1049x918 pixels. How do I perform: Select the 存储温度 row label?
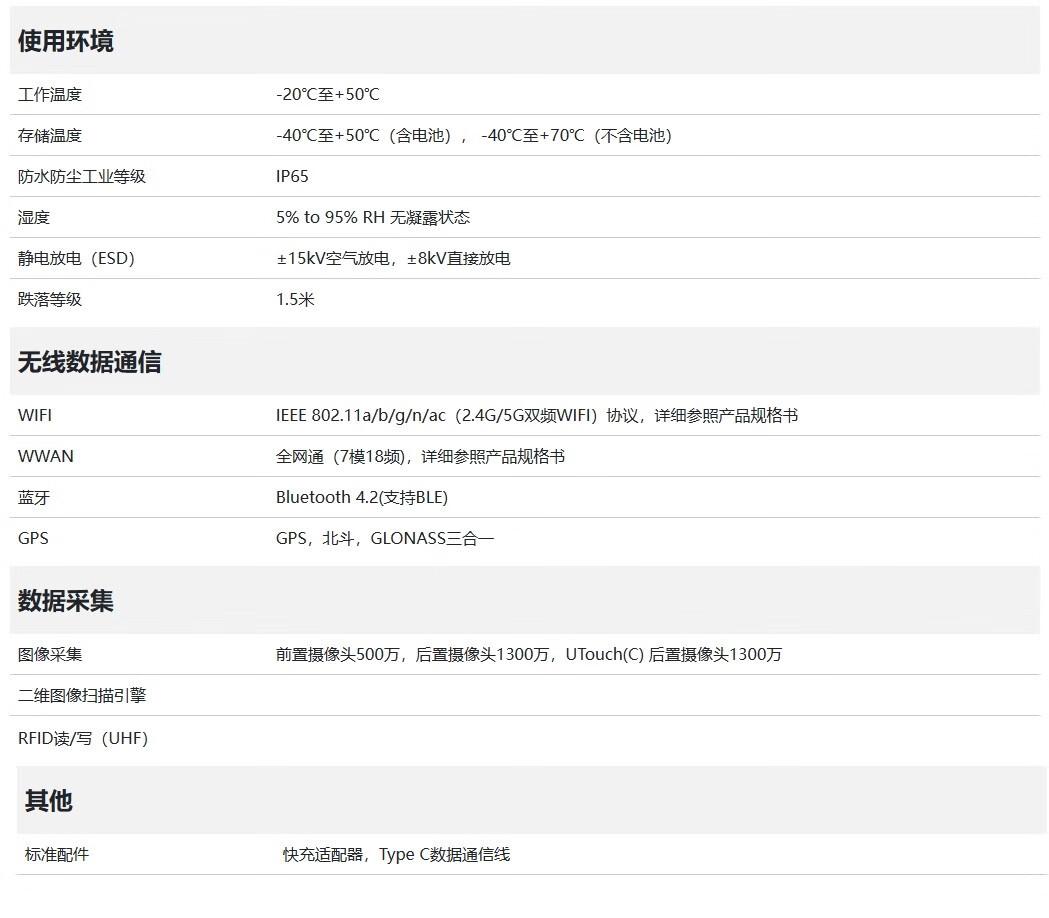50,136
